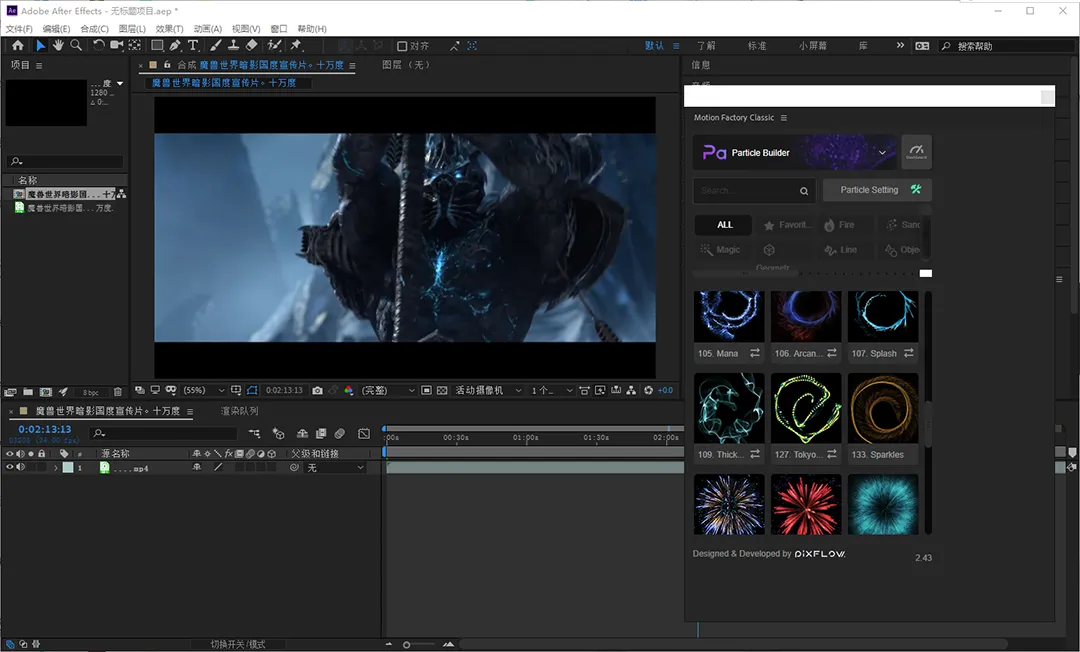1080x652 pixels.
Task: Hide video of the mp4 layer
Action: 10,468
